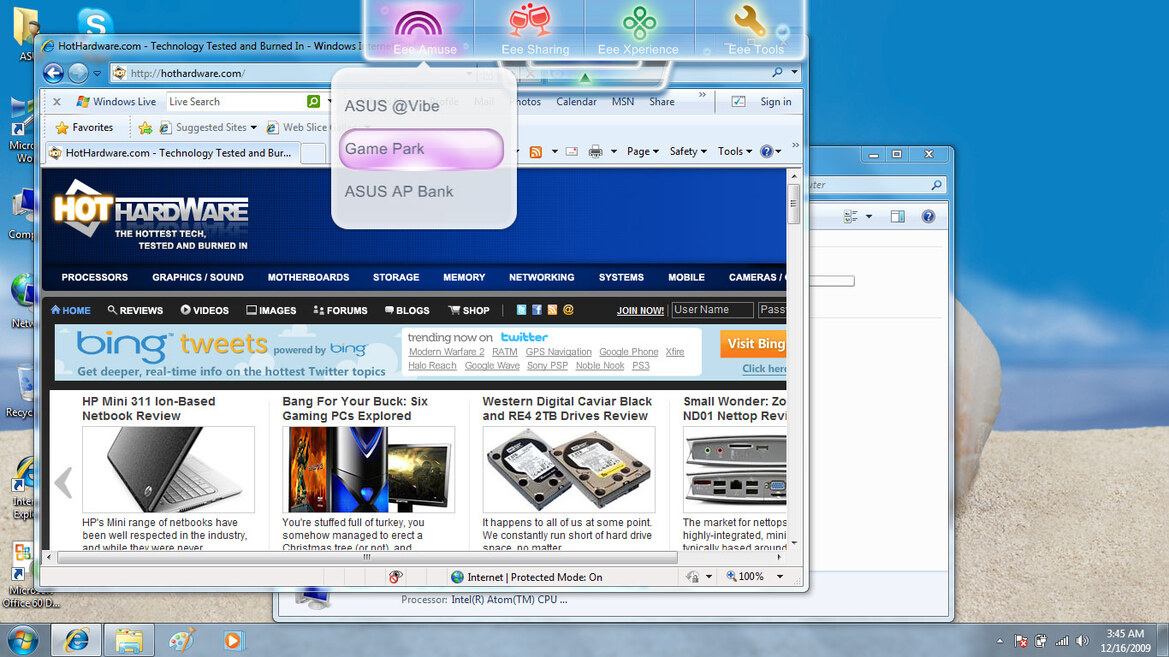Close the Windows Live toolbar
This screenshot has height=657, width=1169.
point(57,101)
